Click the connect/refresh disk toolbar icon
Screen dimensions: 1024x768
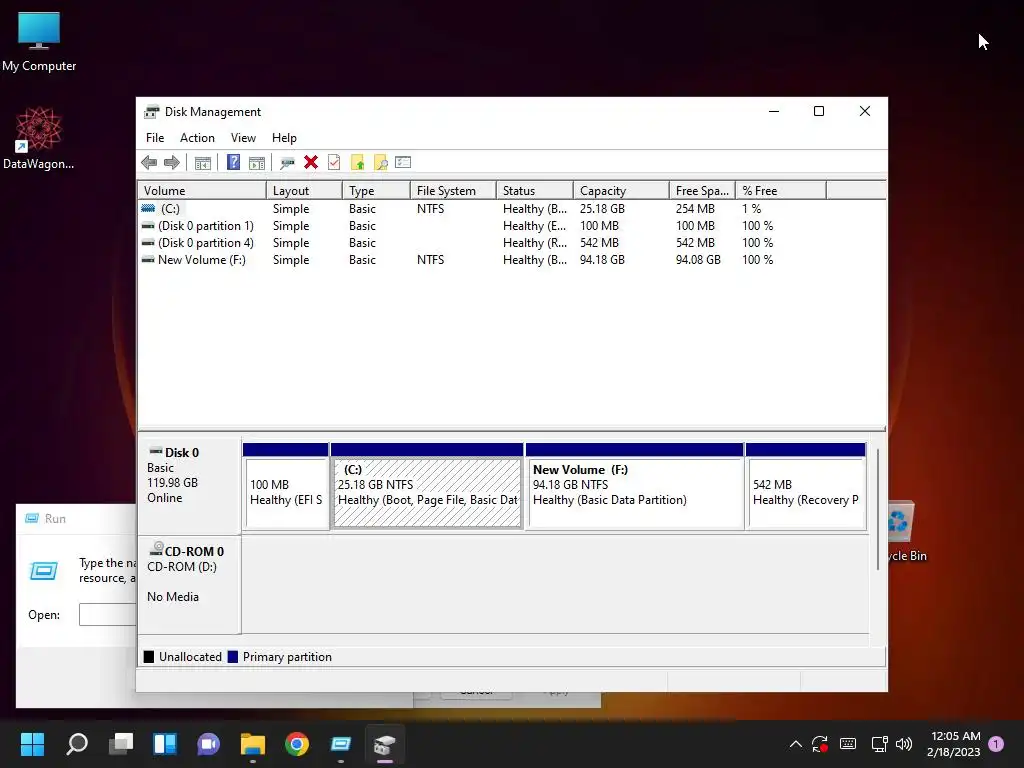(287, 163)
